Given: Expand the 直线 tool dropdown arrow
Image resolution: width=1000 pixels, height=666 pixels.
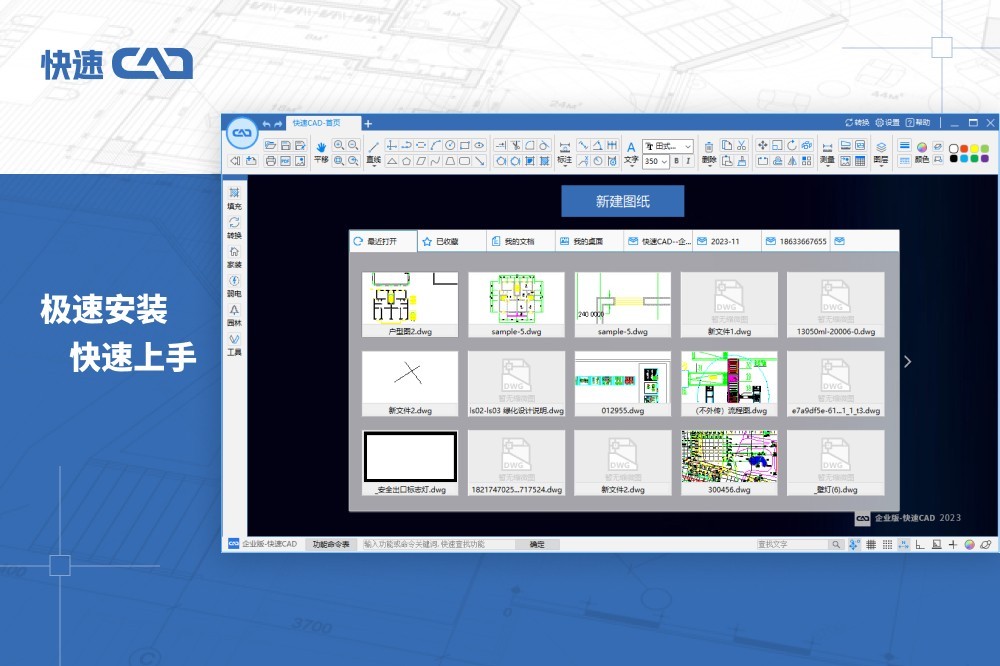Looking at the screenshot, I should coord(374,167).
